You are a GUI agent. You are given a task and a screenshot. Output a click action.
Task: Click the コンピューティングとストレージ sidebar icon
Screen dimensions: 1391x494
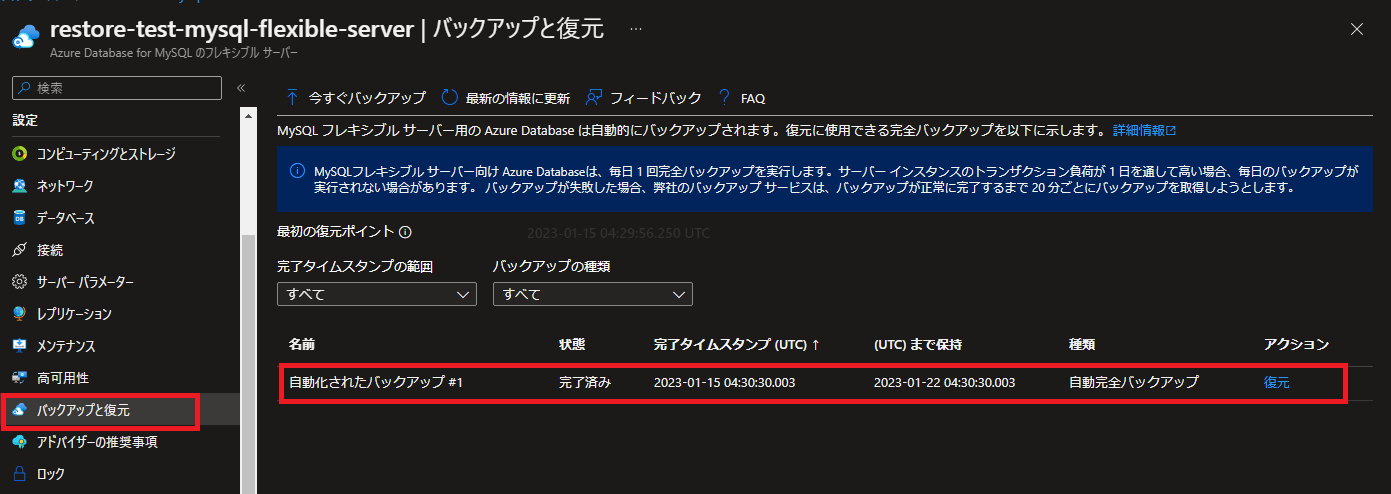point(19,154)
